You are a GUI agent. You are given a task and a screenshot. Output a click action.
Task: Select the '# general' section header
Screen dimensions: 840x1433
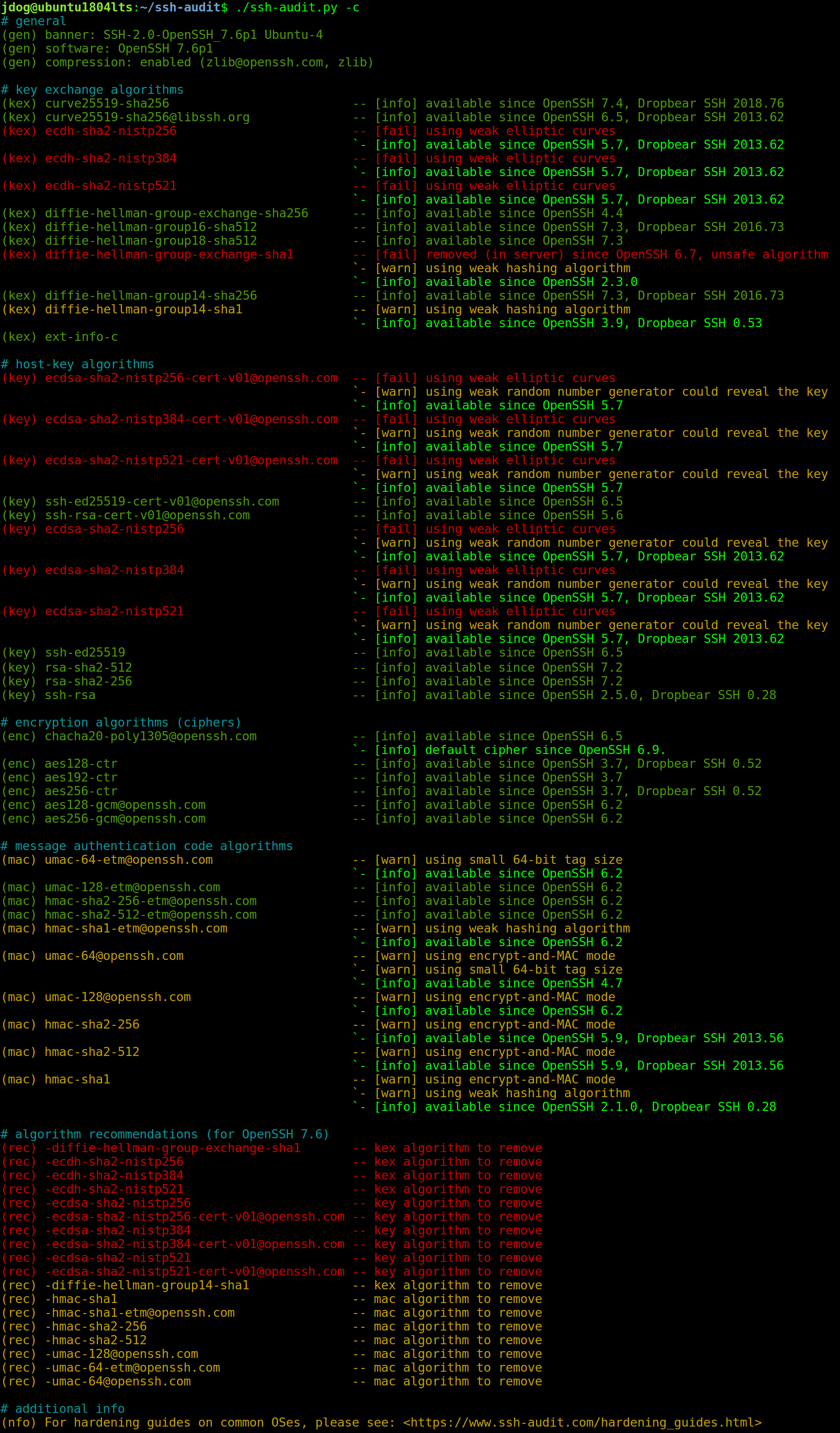pyautogui.click(x=33, y=21)
